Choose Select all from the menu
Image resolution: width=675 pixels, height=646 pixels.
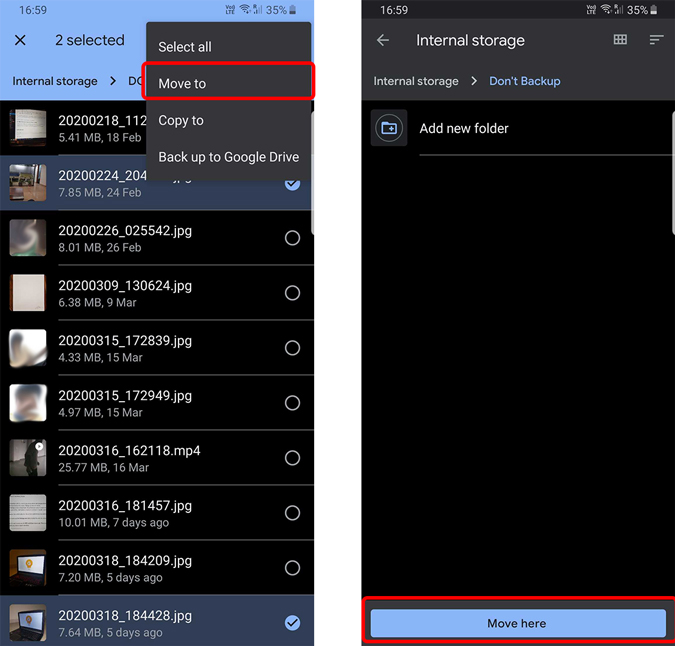(185, 46)
